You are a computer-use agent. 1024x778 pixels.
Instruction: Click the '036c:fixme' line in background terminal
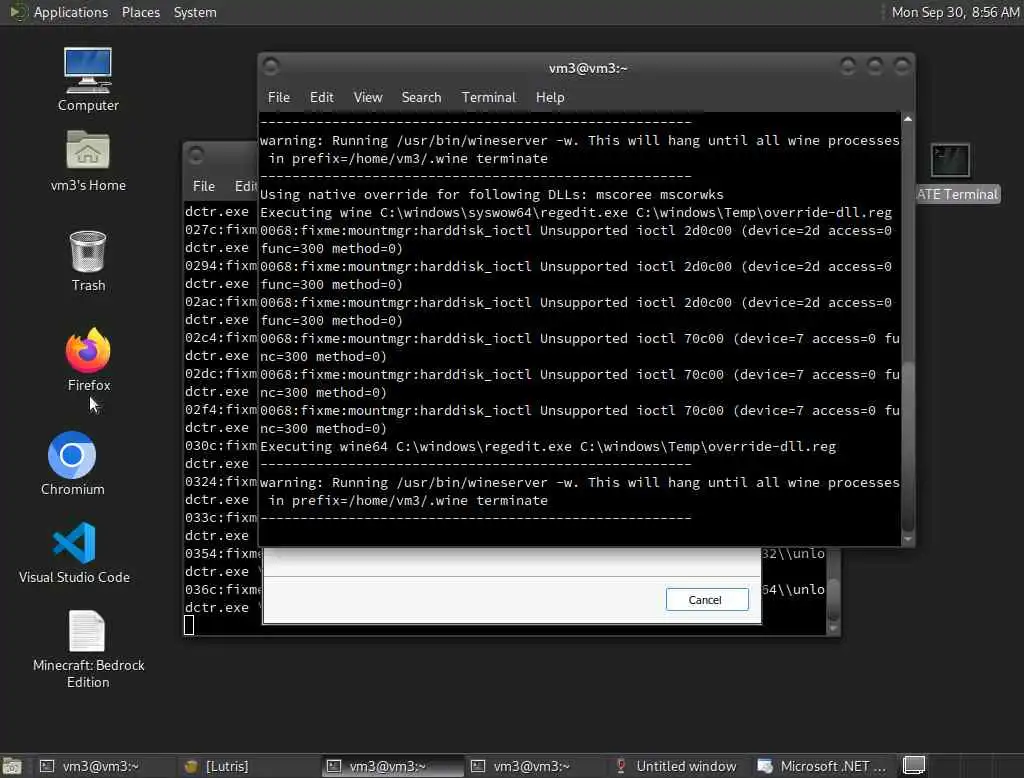click(223, 589)
